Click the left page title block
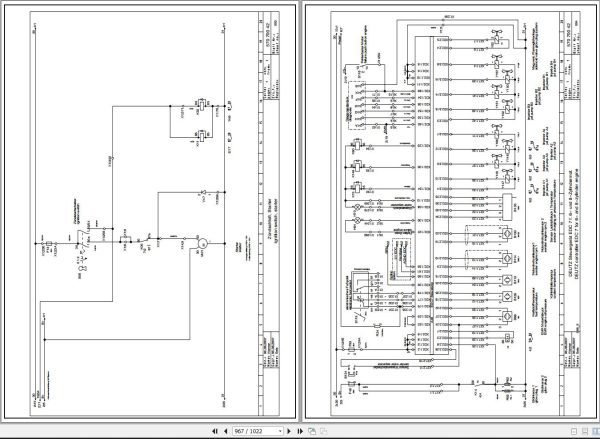600x439 pixels. [x=271, y=214]
